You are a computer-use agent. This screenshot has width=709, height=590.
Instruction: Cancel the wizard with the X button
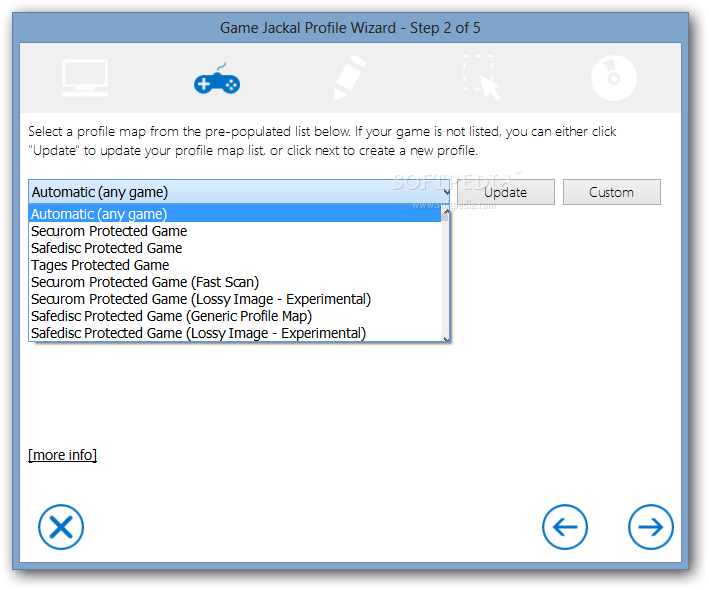61,527
